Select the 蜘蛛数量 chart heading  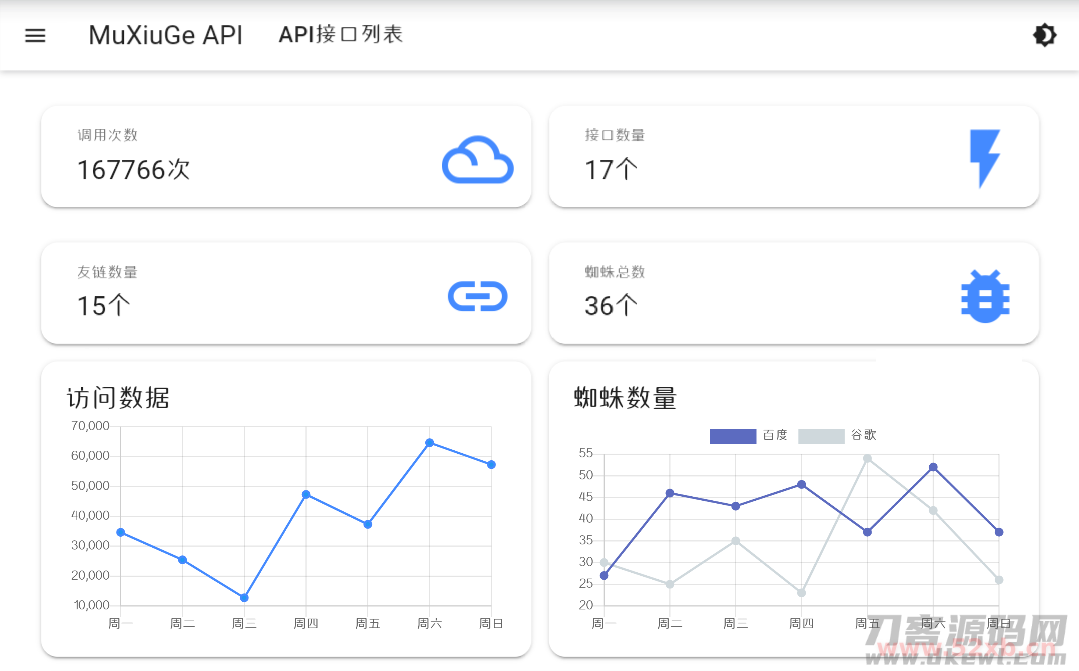coord(623,398)
